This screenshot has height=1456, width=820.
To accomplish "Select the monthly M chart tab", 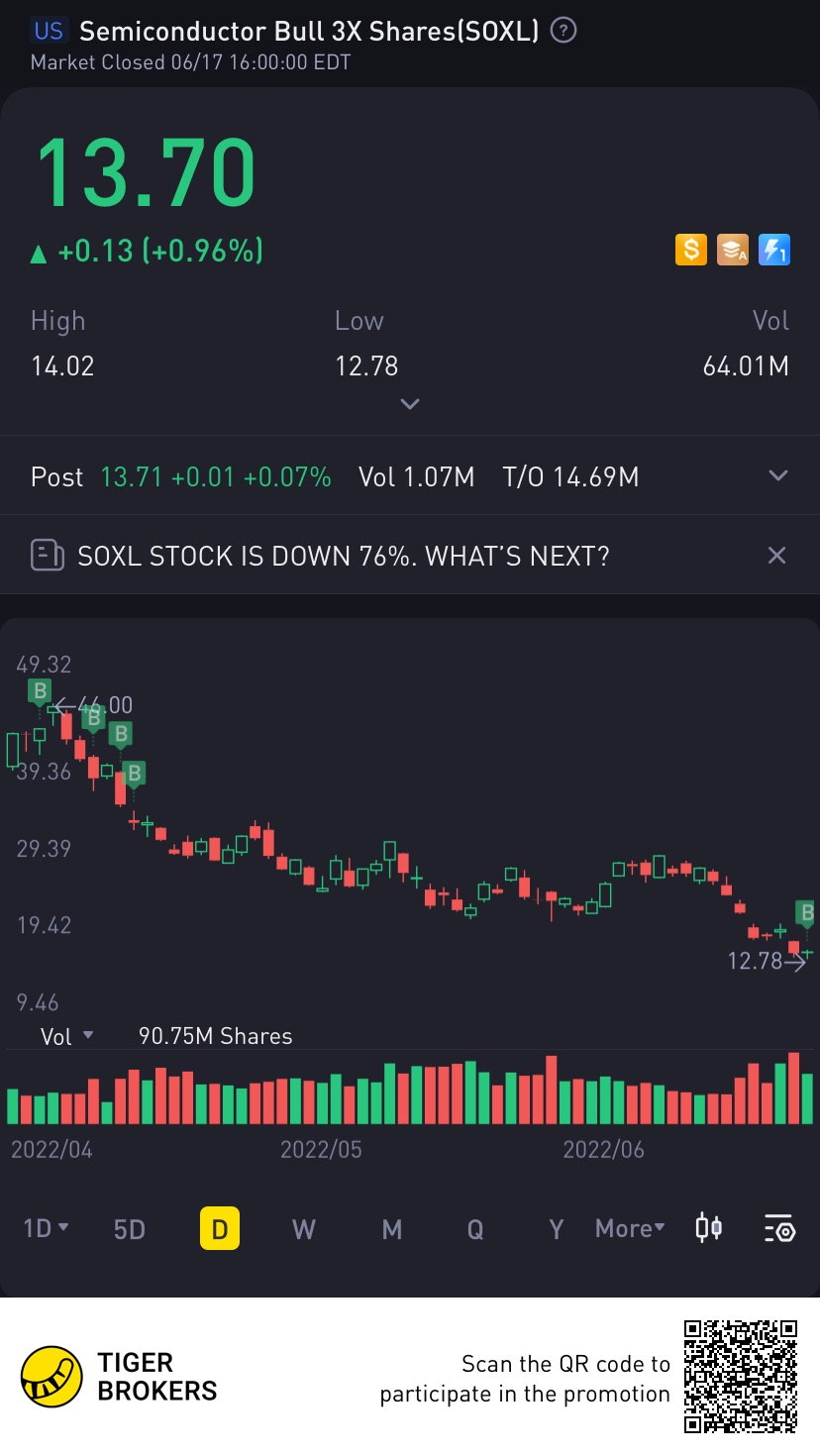I will [x=392, y=1229].
